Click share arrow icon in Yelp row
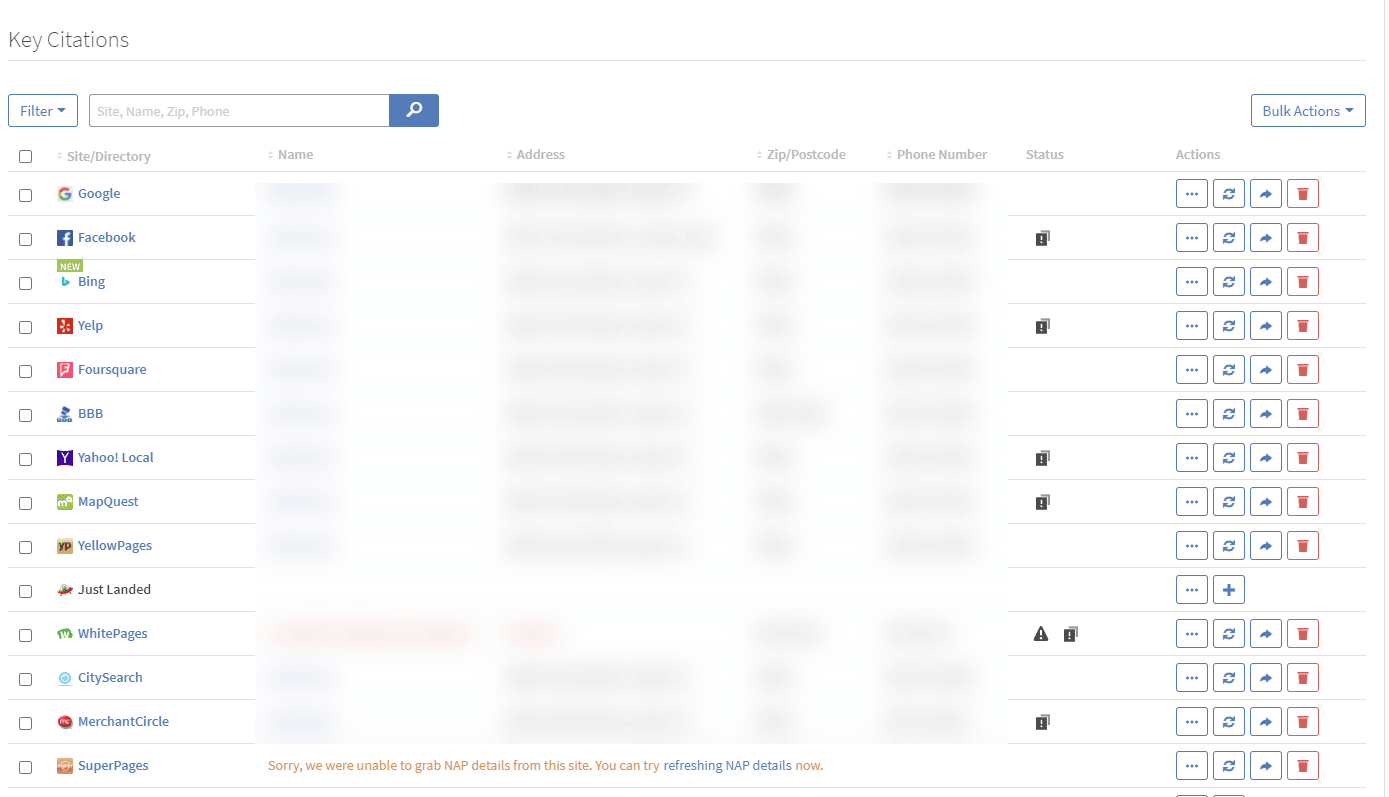Screen dimensions: 1389x797 [1265, 326]
